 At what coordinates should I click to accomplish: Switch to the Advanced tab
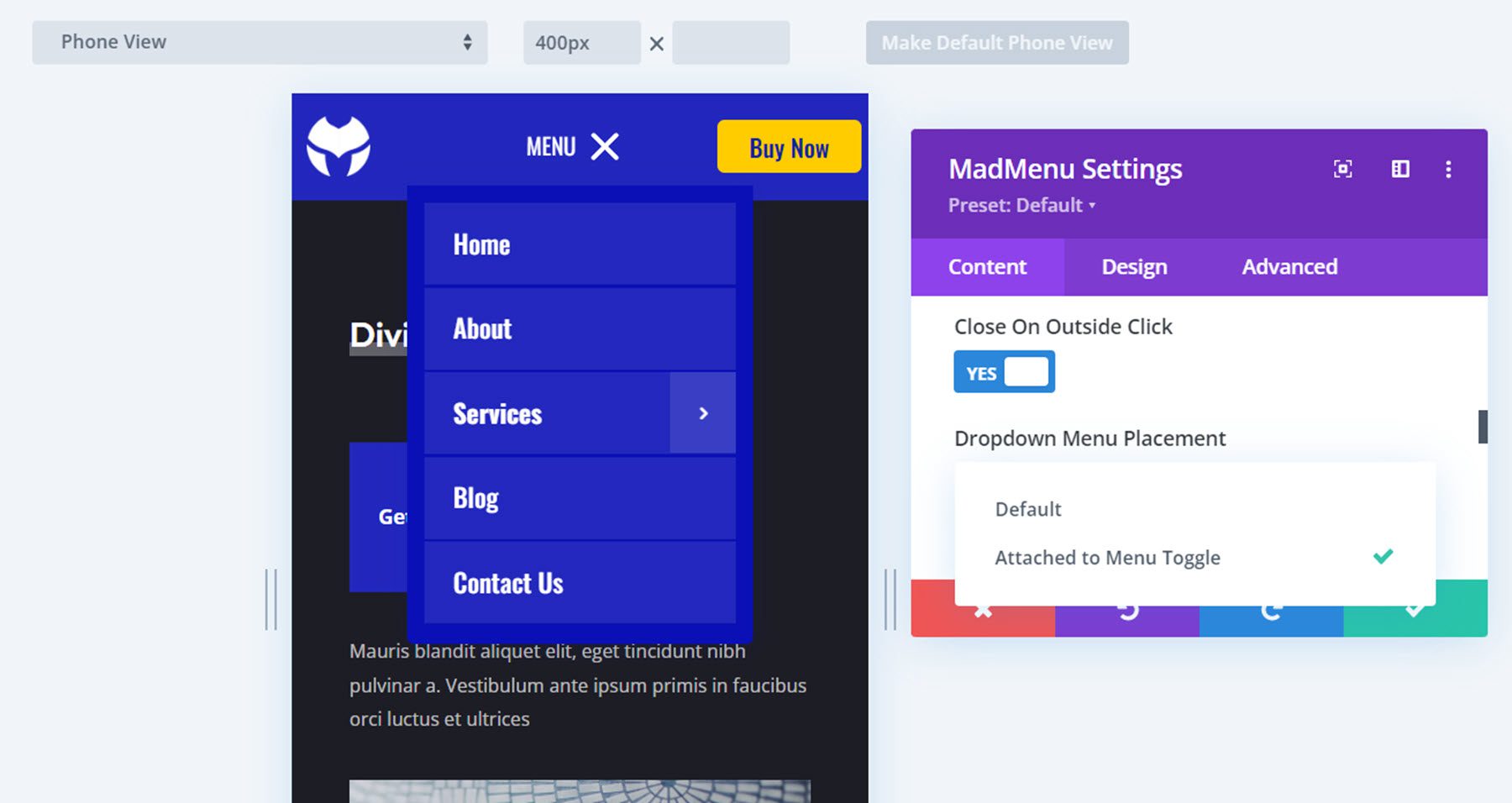click(1289, 266)
